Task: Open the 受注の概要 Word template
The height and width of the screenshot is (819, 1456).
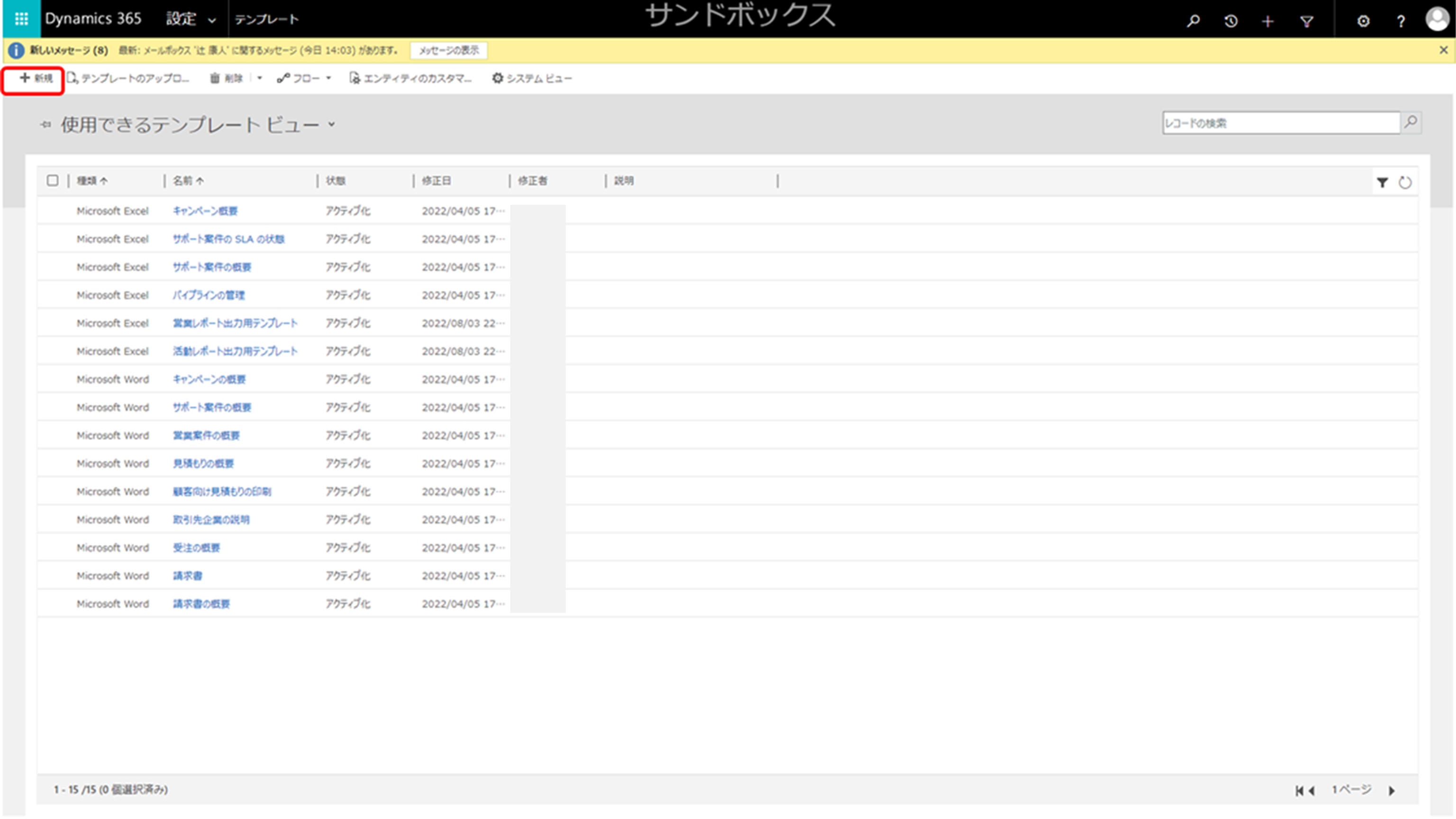Action: 196,548
